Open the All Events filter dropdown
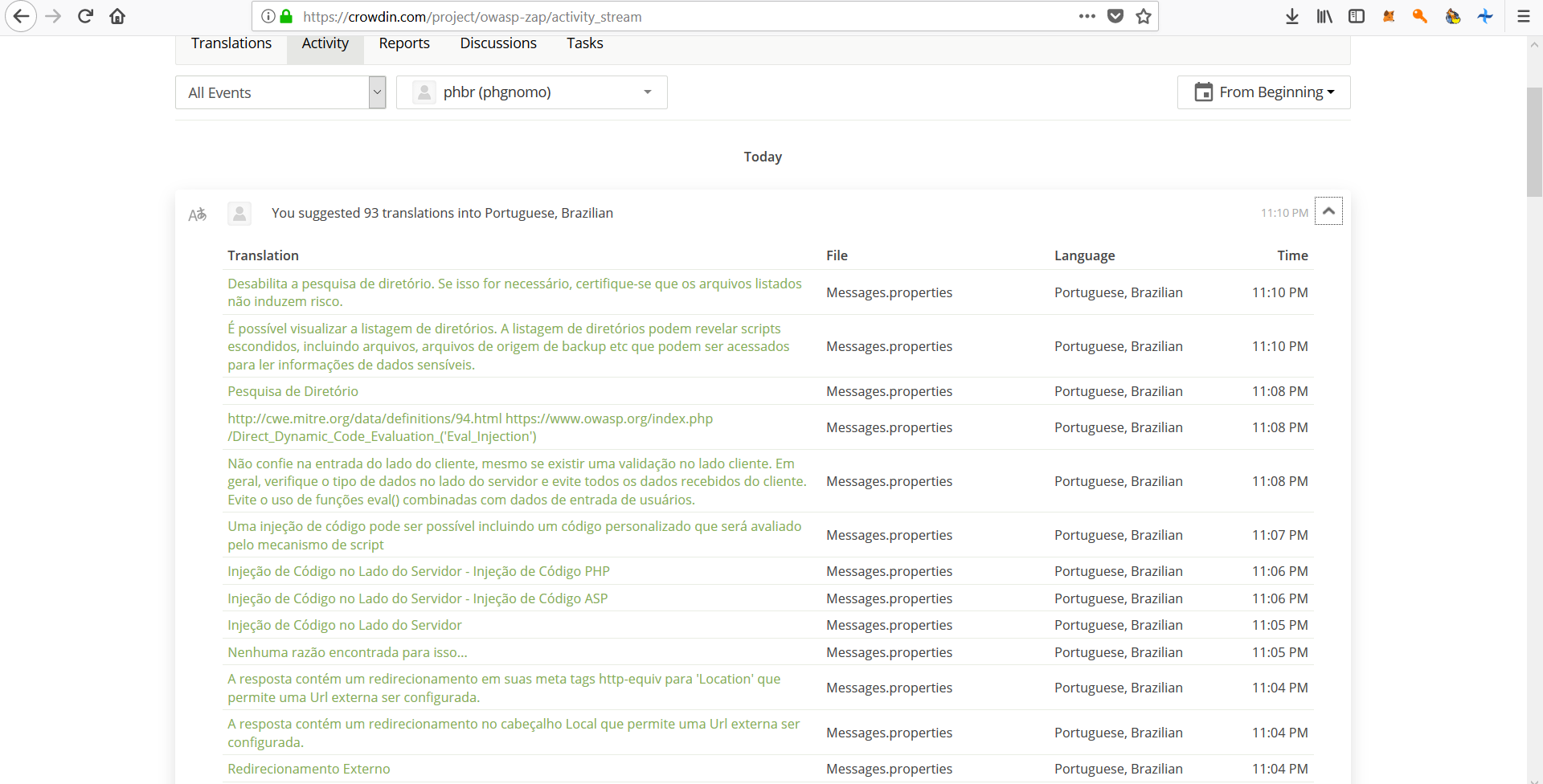This screenshot has height=784, width=1543. coord(280,92)
